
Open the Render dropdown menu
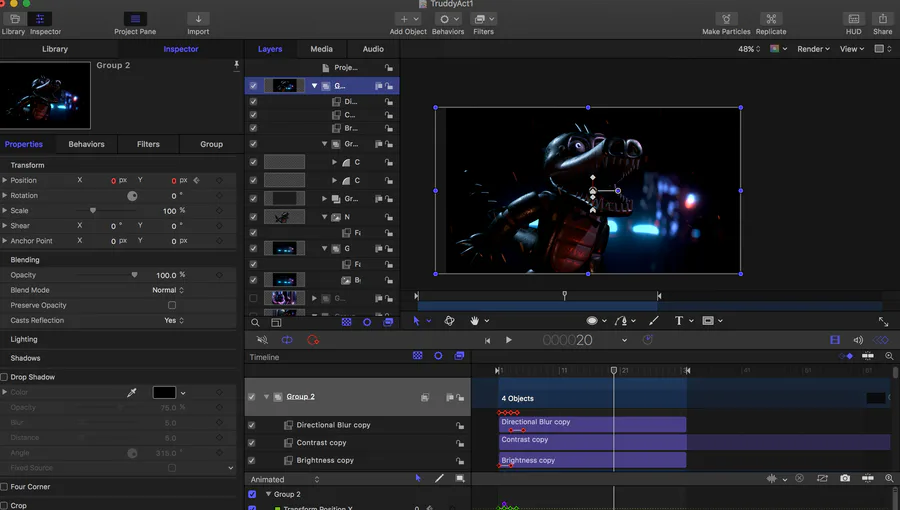point(813,49)
